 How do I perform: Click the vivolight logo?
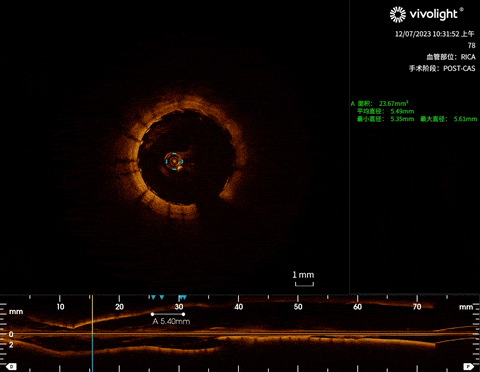point(426,14)
